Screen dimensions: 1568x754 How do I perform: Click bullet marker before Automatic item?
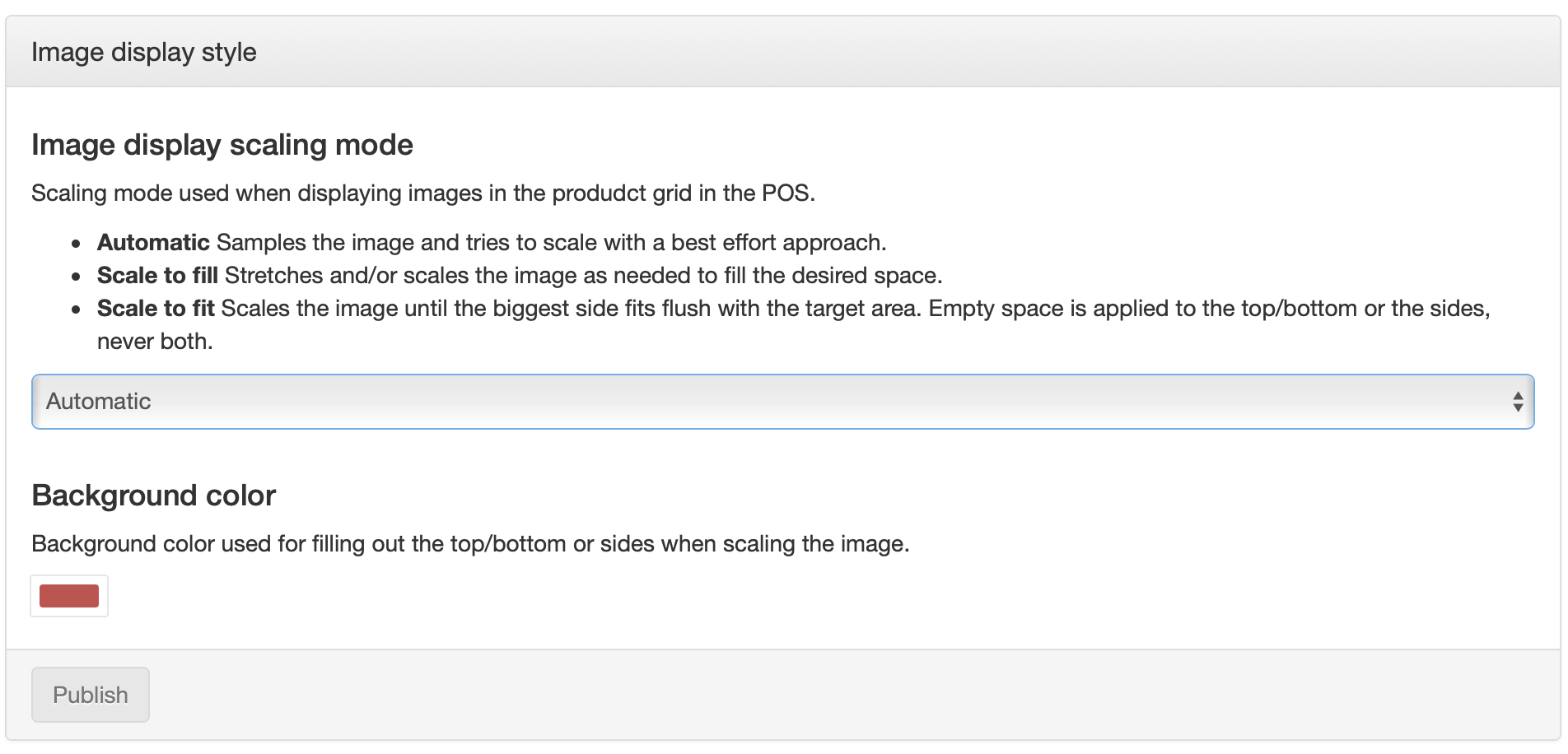77,244
